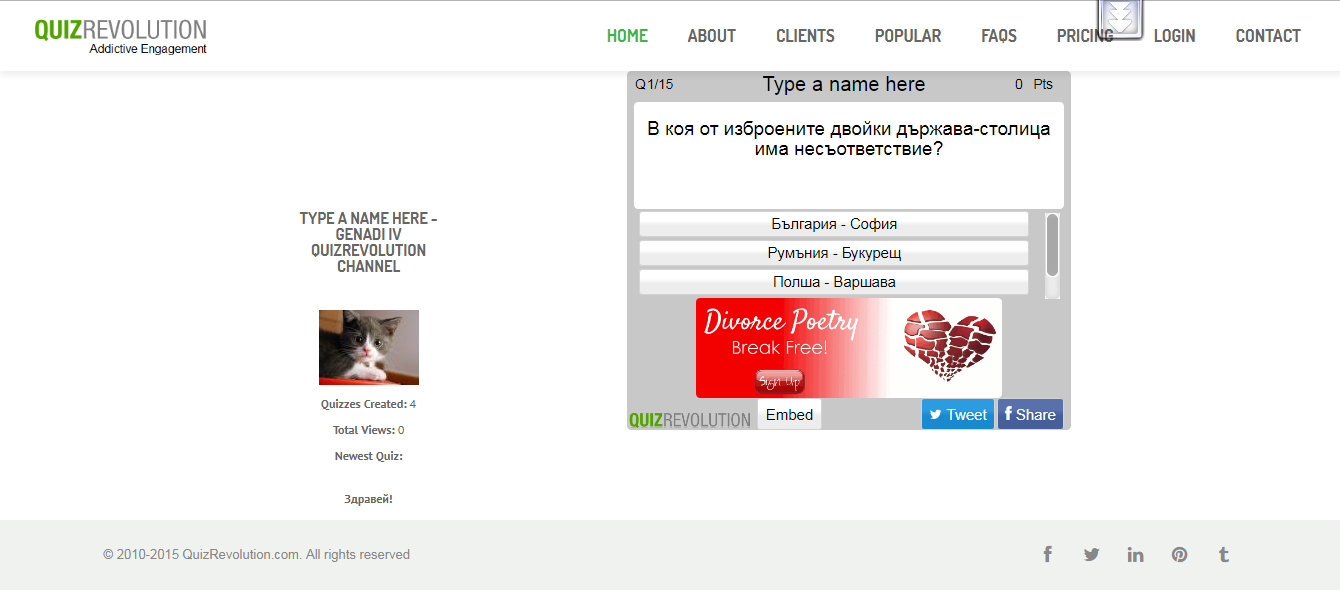Click the QuizRevolution logo in the header
Viewport: 1340px width, 590px height.
(x=120, y=36)
